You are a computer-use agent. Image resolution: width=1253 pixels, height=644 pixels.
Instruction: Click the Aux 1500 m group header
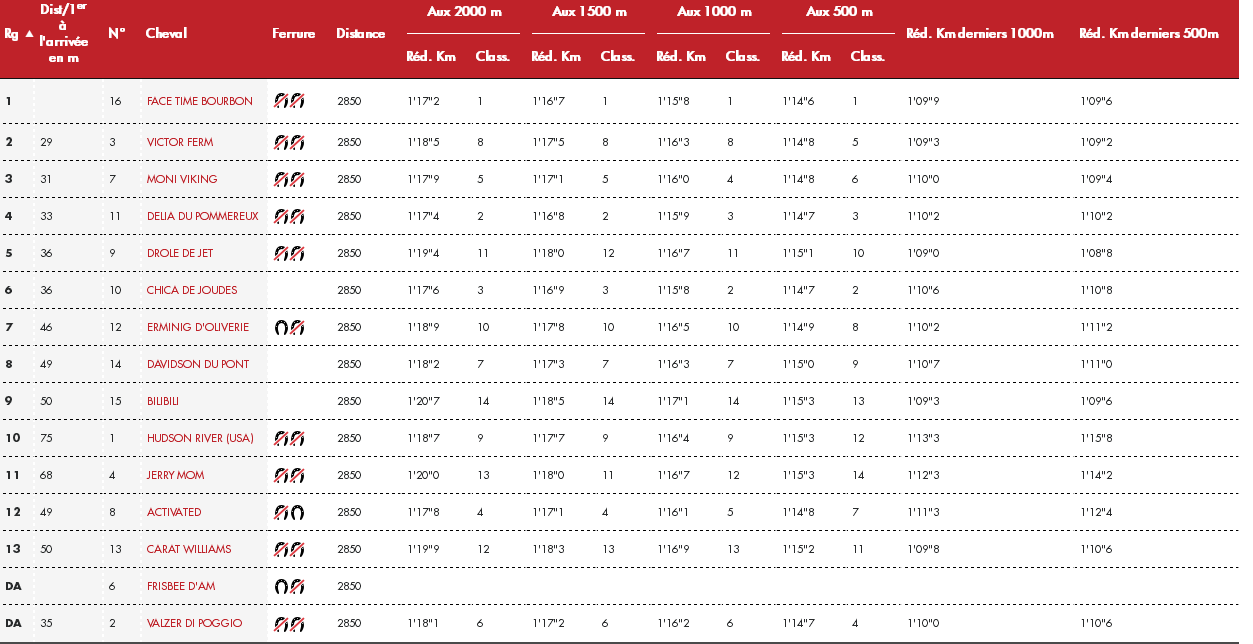pos(589,12)
